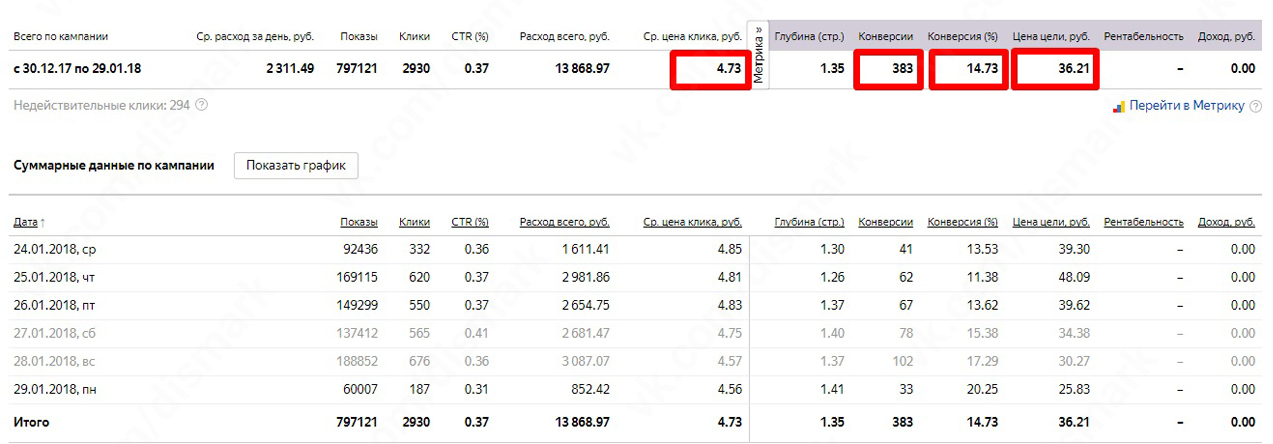Click spend value 2 681.47 for 27.01.2018
Viewport: 1273px width, 444px height.
pyautogui.click(x=584, y=335)
